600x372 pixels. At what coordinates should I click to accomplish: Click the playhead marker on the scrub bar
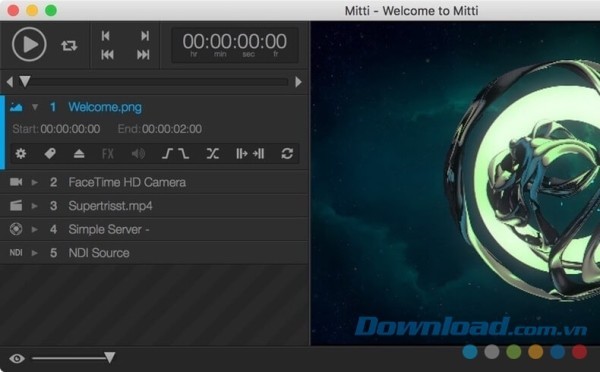25,81
